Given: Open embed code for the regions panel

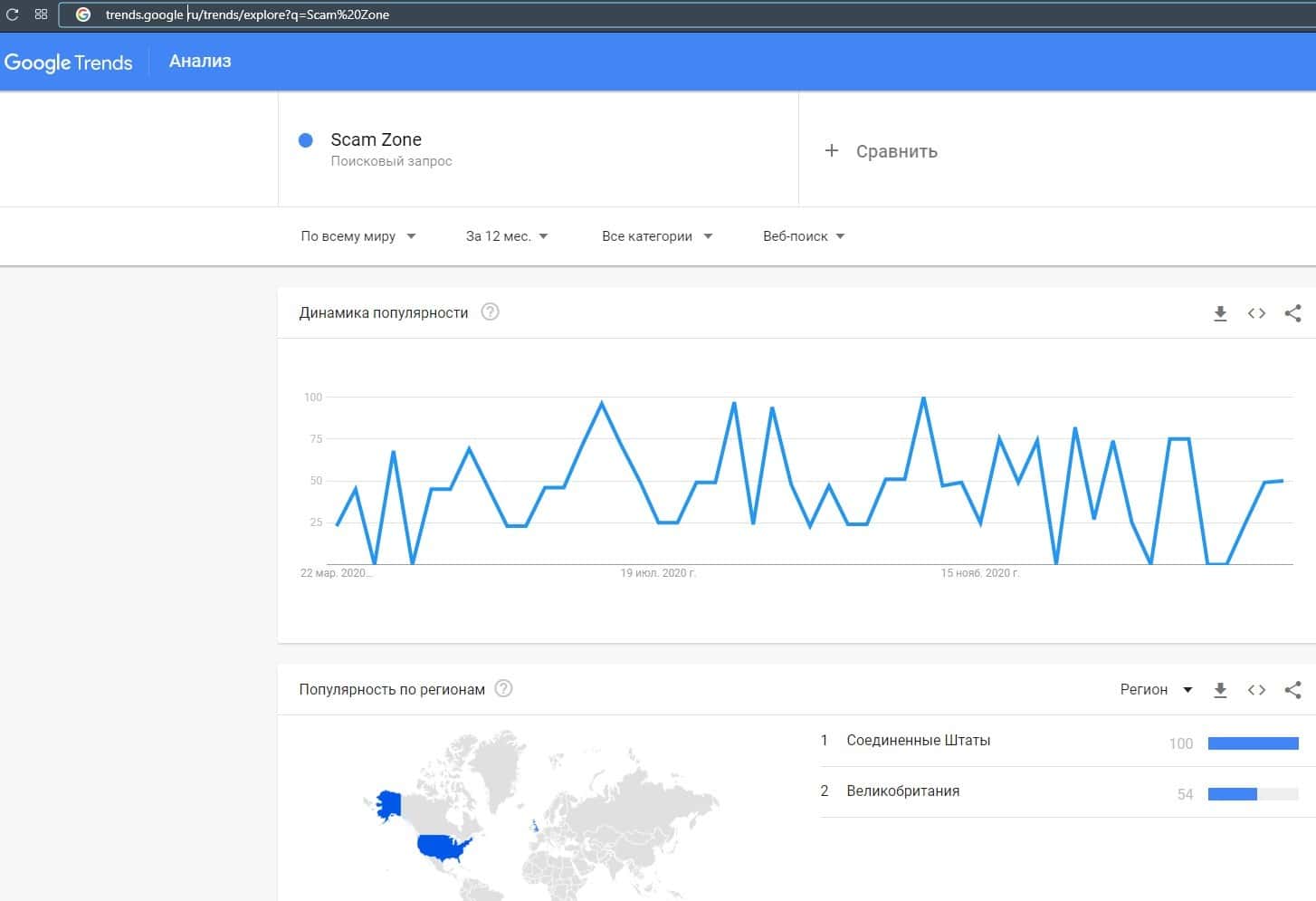Looking at the screenshot, I should click(1256, 690).
